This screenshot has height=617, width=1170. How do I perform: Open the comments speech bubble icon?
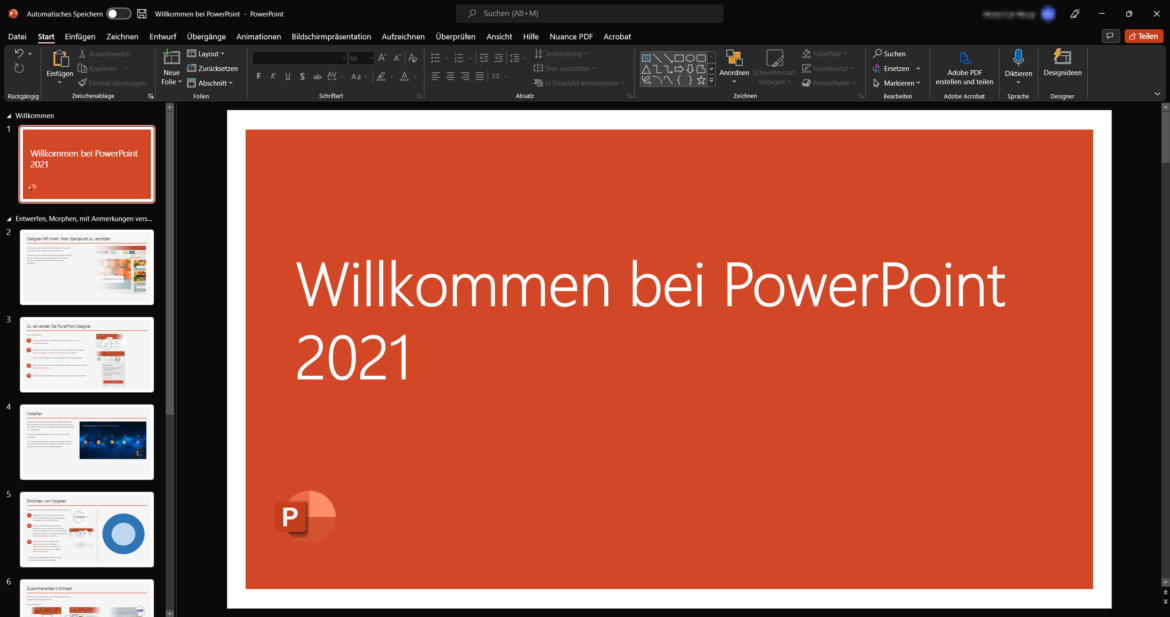tap(1109, 36)
